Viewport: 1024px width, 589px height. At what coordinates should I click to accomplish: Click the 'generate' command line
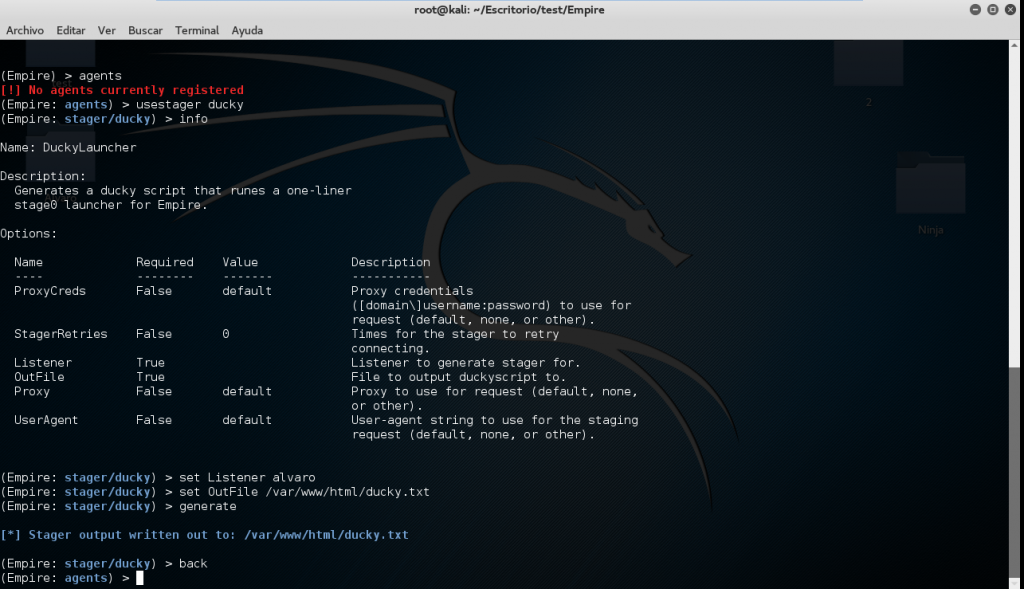pos(208,506)
